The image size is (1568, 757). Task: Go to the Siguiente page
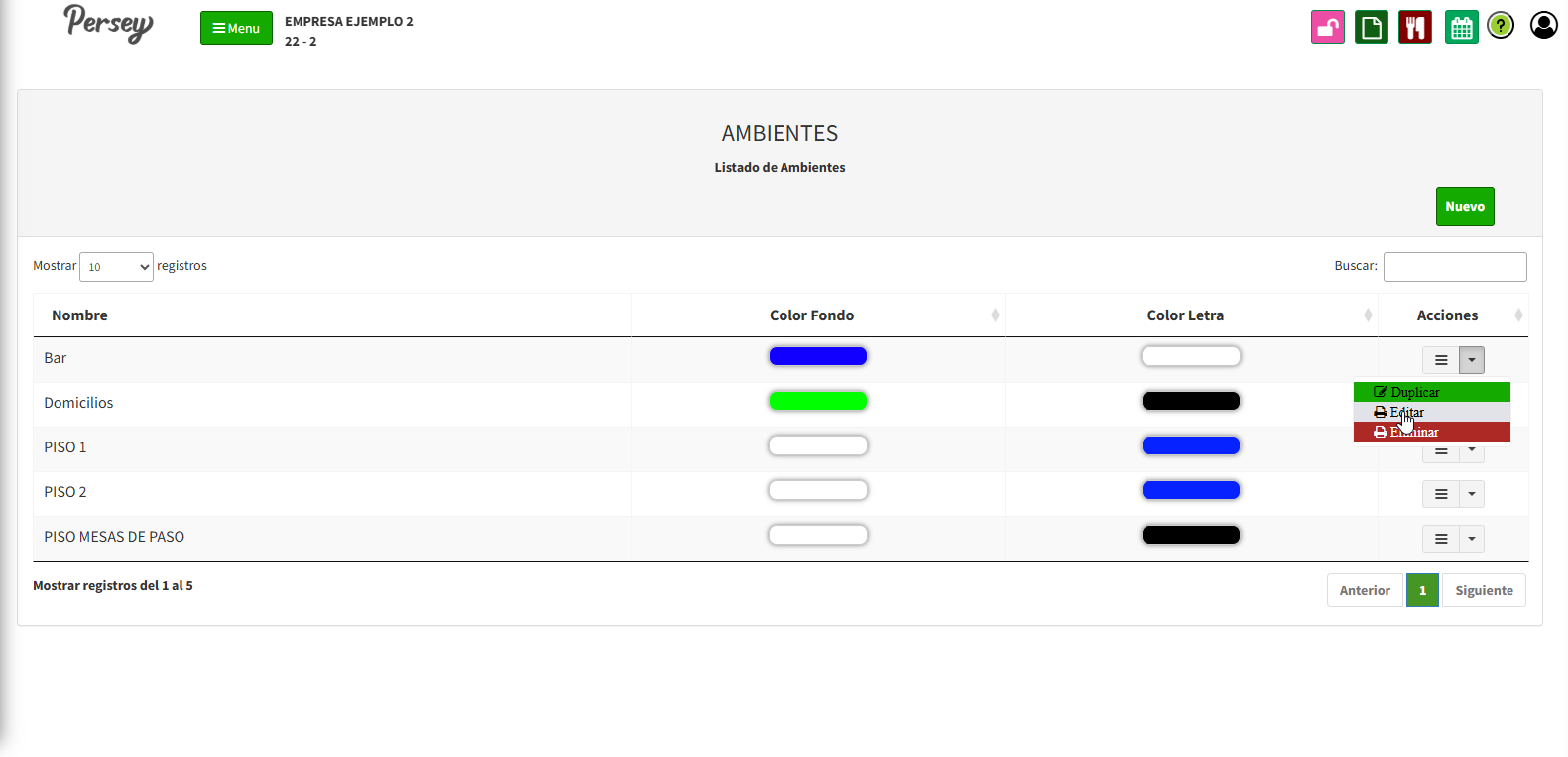(x=1484, y=590)
